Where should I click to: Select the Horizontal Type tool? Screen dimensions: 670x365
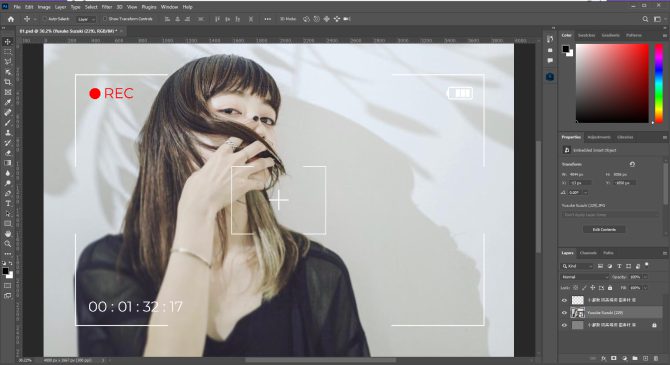(x=8, y=203)
